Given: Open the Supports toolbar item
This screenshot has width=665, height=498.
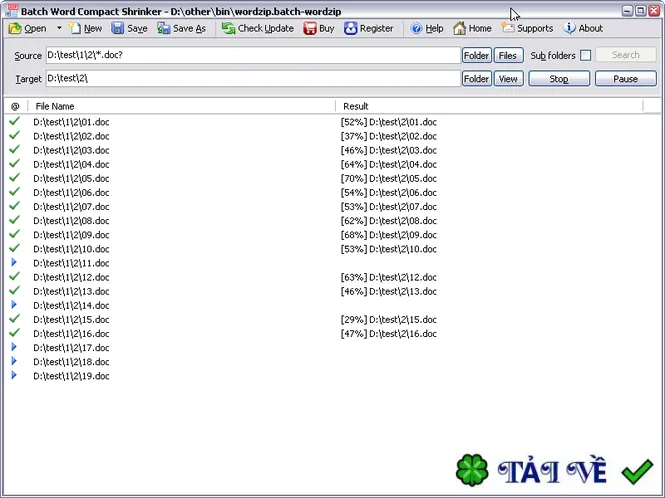Looking at the screenshot, I should point(527,28).
